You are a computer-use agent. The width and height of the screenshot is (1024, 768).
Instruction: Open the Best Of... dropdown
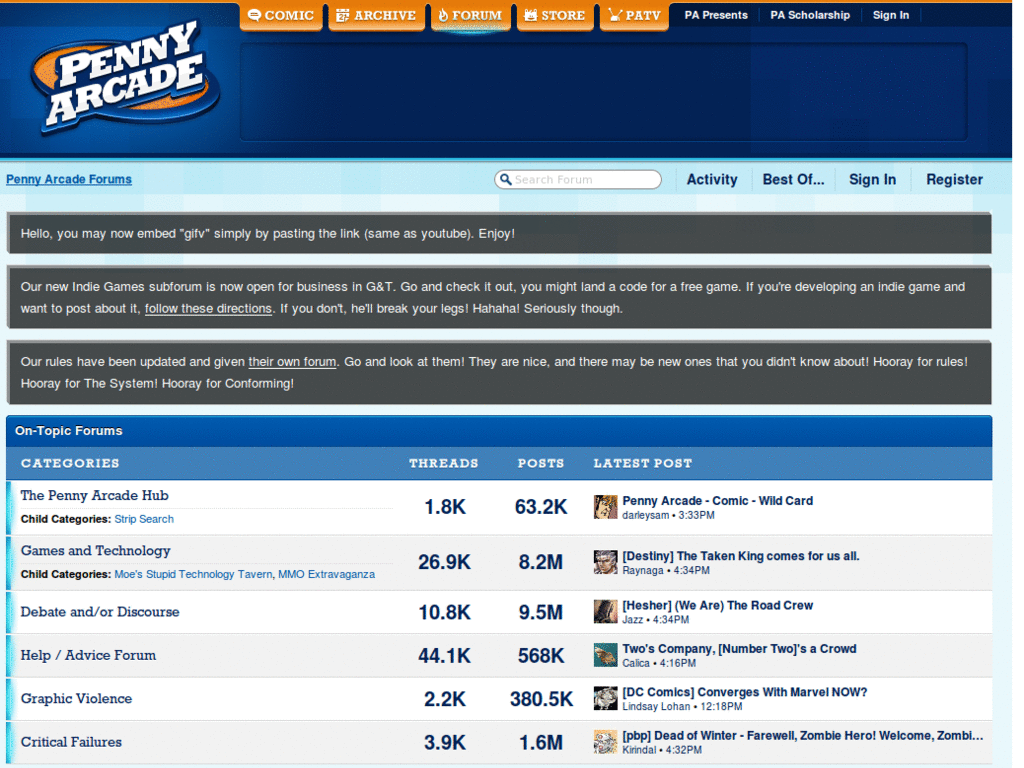pyautogui.click(x=793, y=179)
